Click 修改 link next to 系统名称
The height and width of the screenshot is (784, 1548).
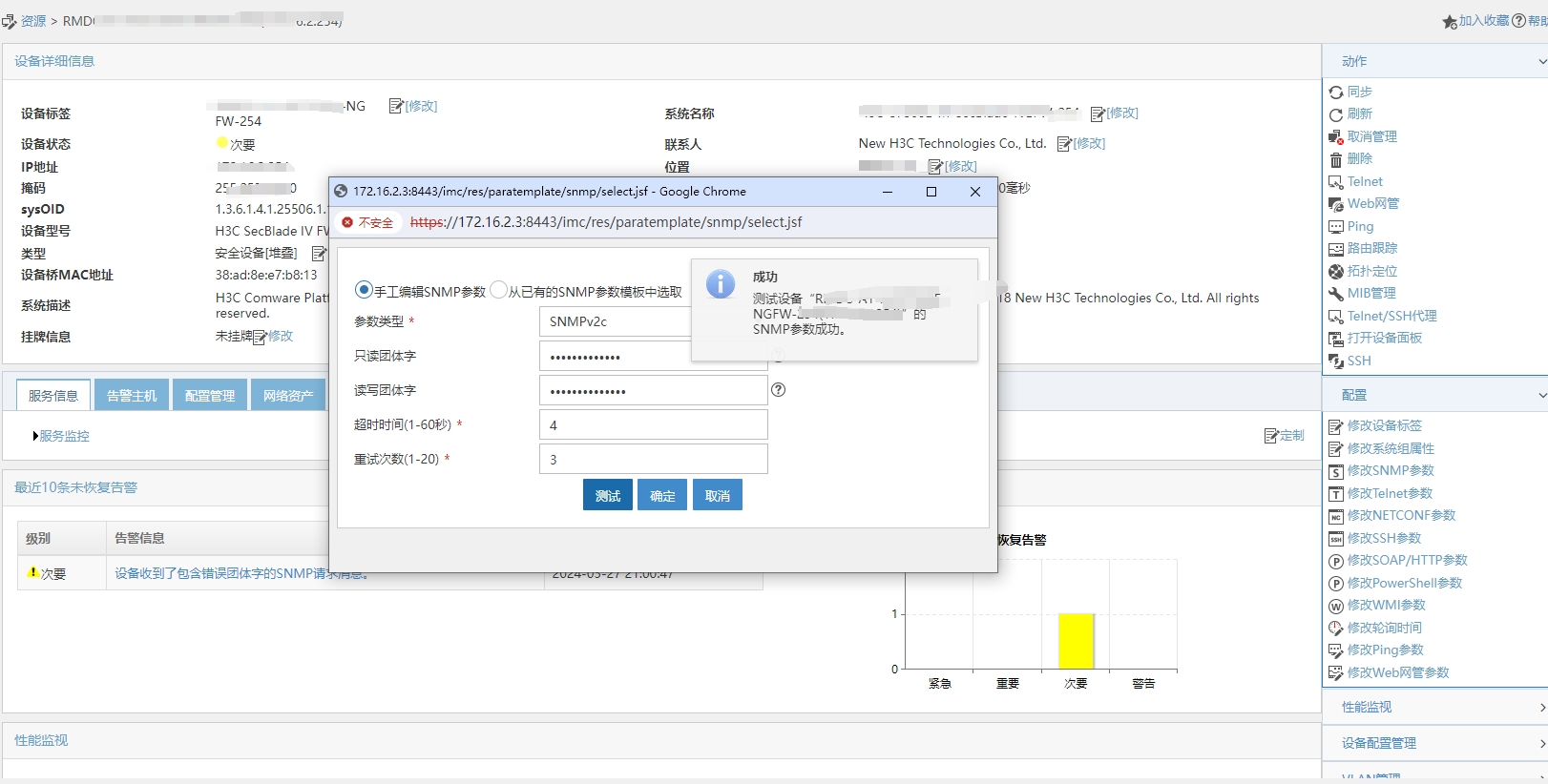click(x=1122, y=113)
